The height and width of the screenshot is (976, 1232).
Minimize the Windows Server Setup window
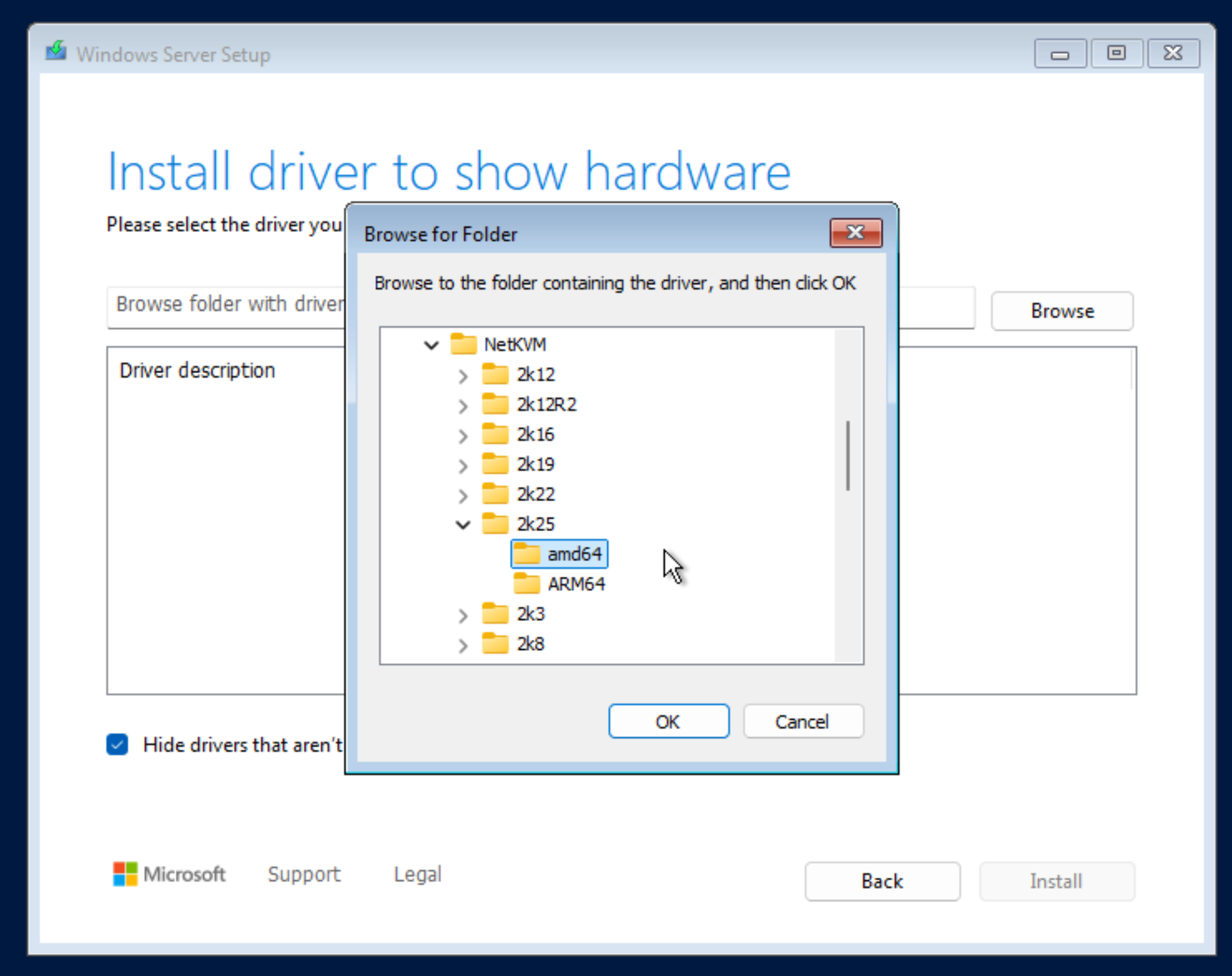click(1060, 54)
